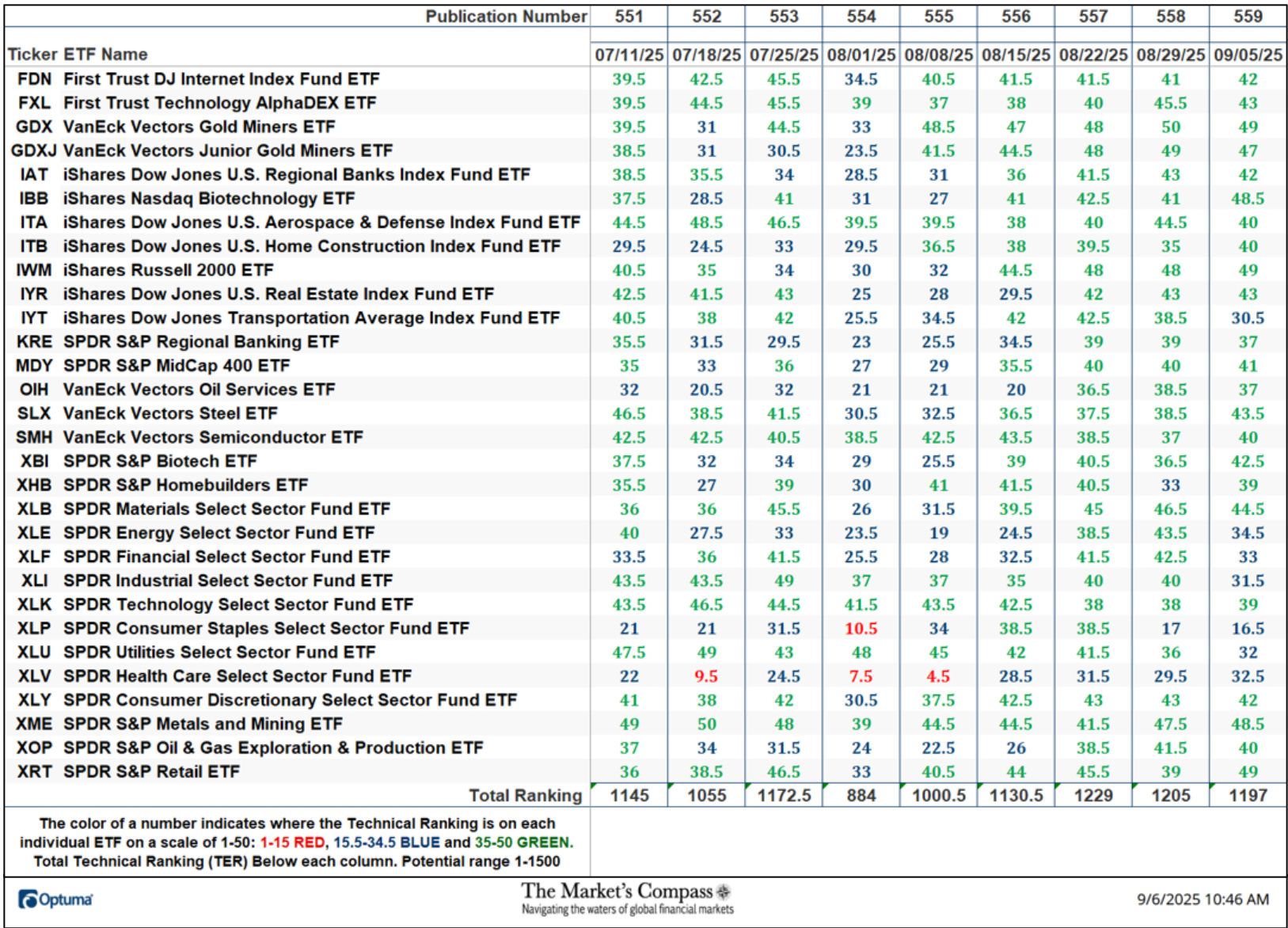1288x928 pixels.
Task: Click red 4.5 value in XLV row
Action: tap(939, 676)
